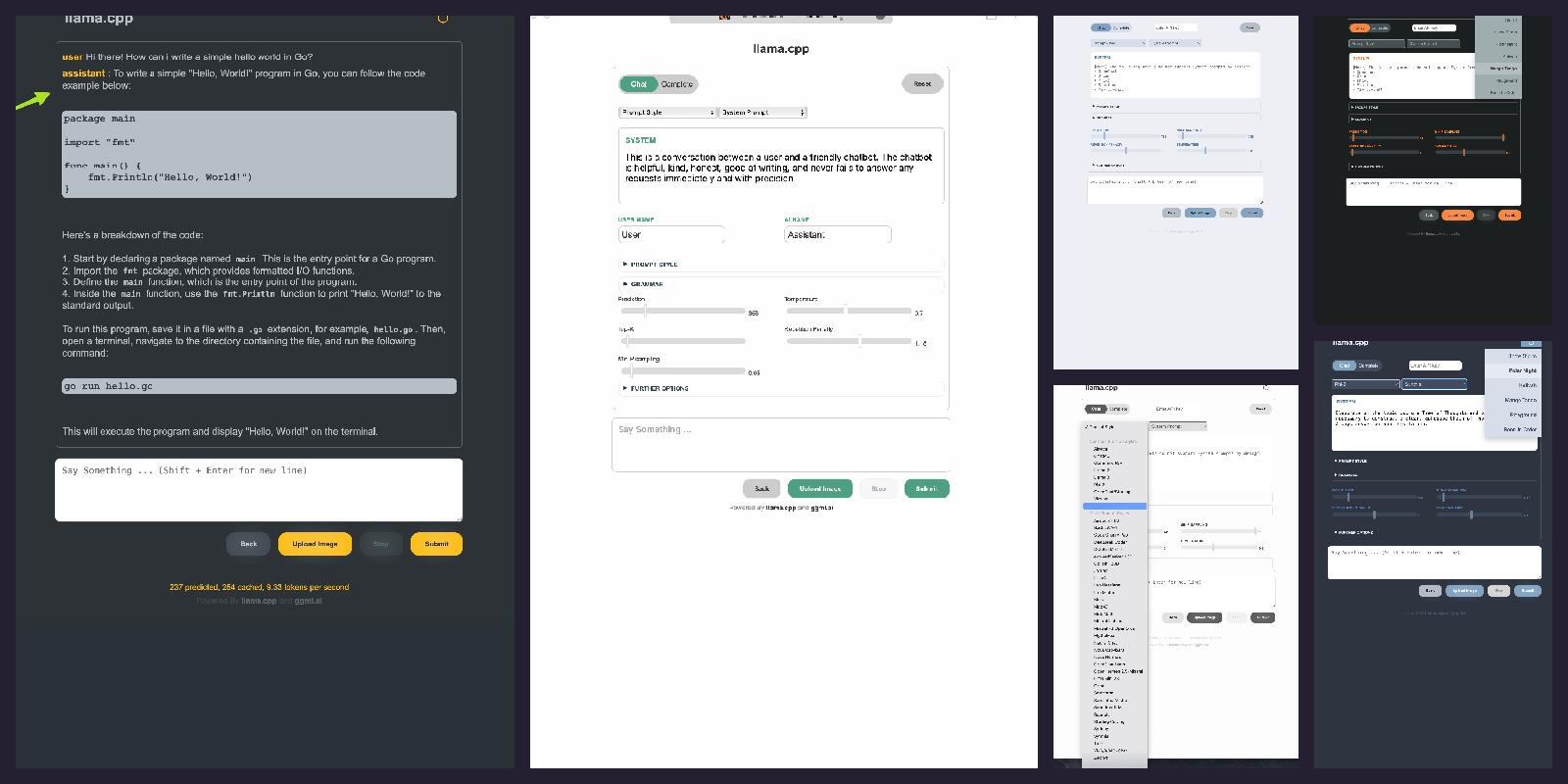Click orange Upload Image button in dark orange panel
This screenshot has height=784, width=1568.
[x=1456, y=216]
